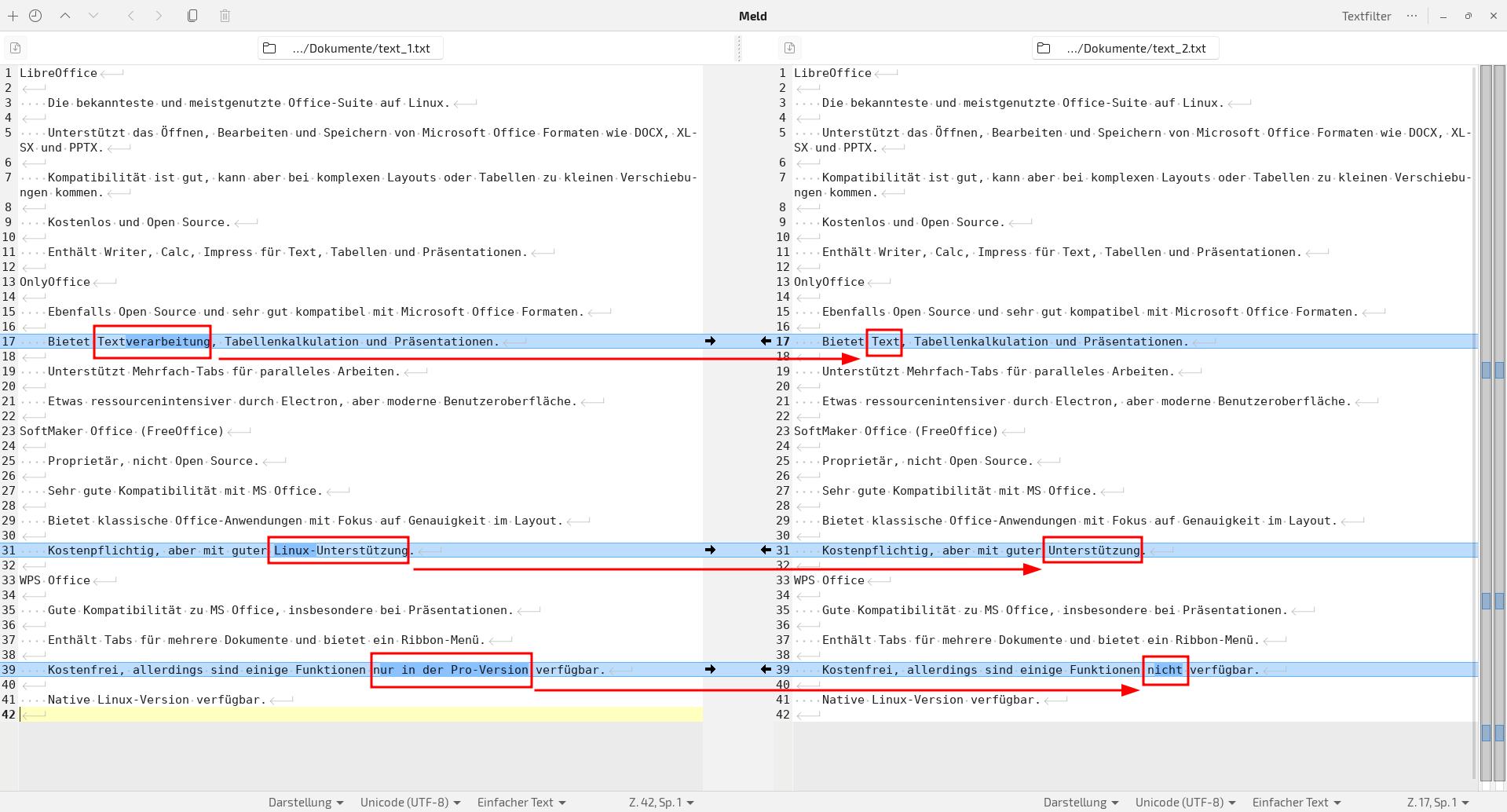Go to previous change with up arrow

tap(65, 16)
